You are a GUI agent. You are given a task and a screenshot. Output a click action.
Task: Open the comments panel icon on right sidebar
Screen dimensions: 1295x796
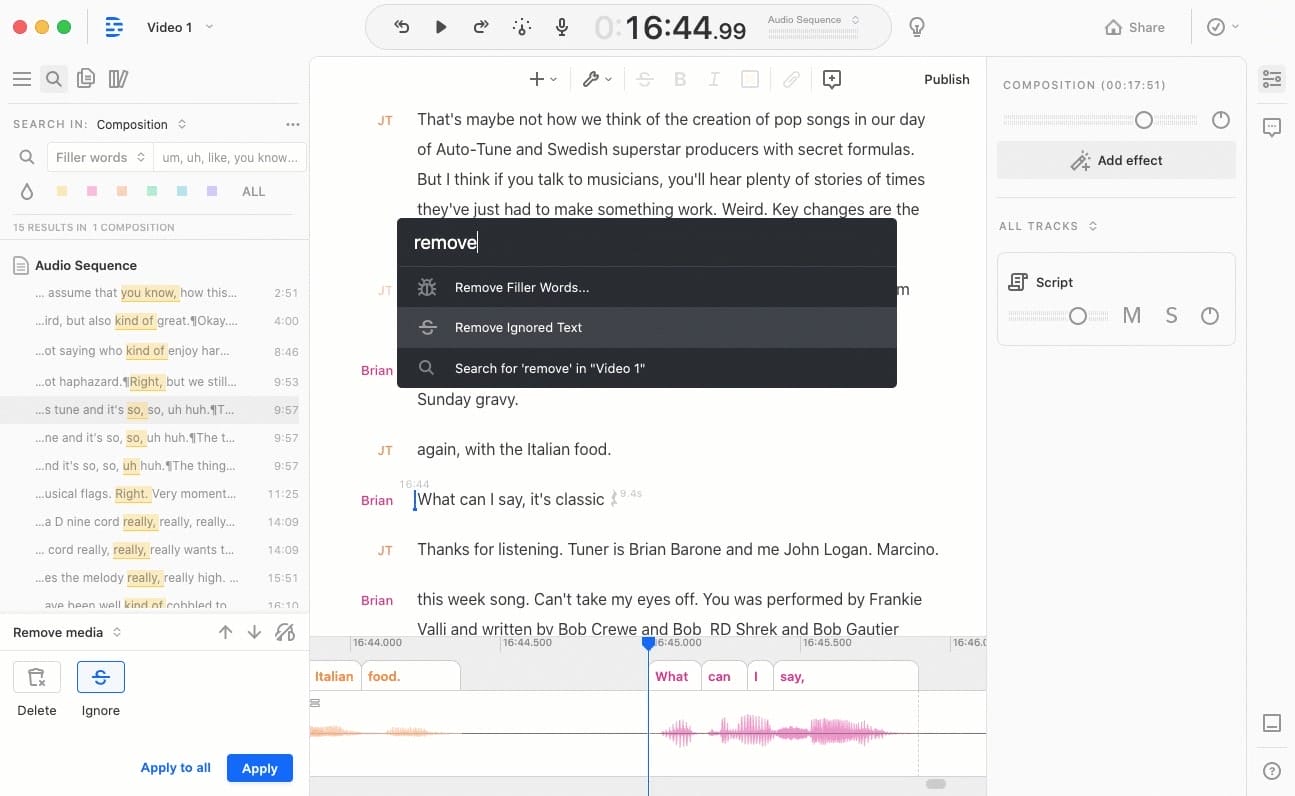tap(1272, 127)
